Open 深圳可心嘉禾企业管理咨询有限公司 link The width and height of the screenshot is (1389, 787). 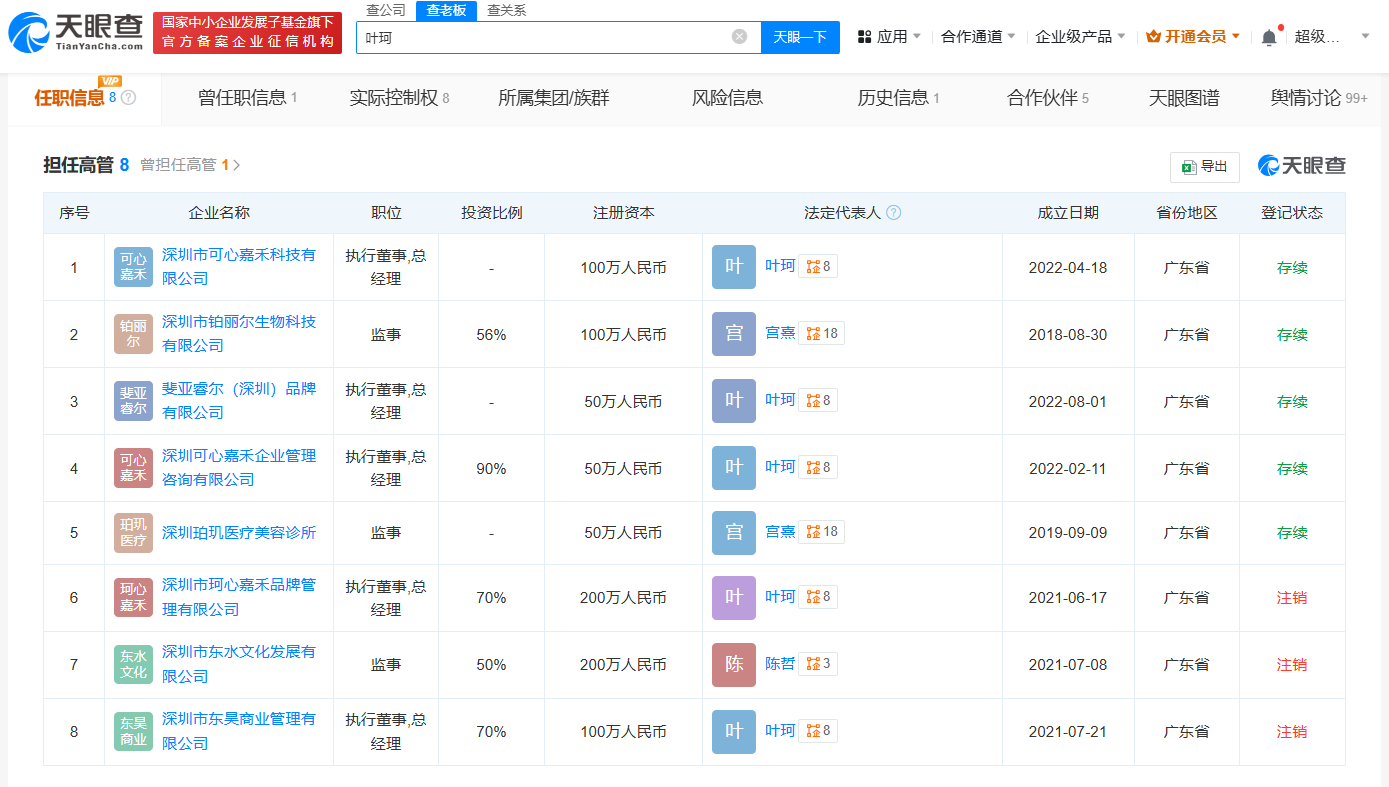click(239, 468)
